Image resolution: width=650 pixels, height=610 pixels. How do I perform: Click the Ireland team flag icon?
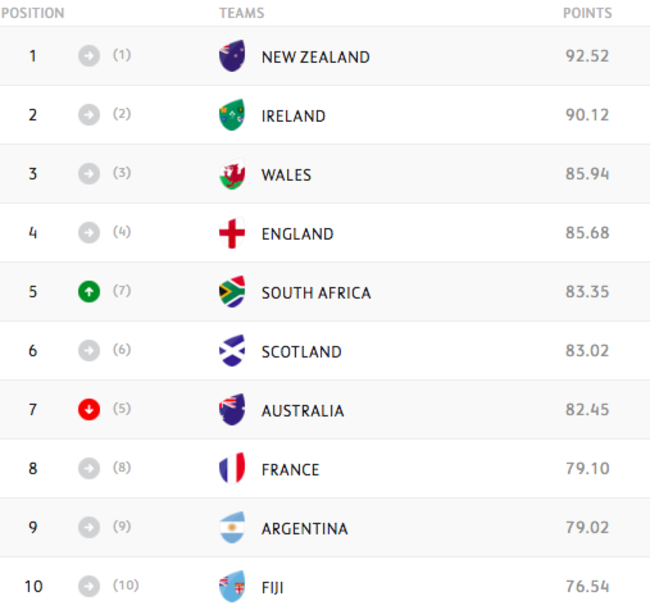[232, 115]
